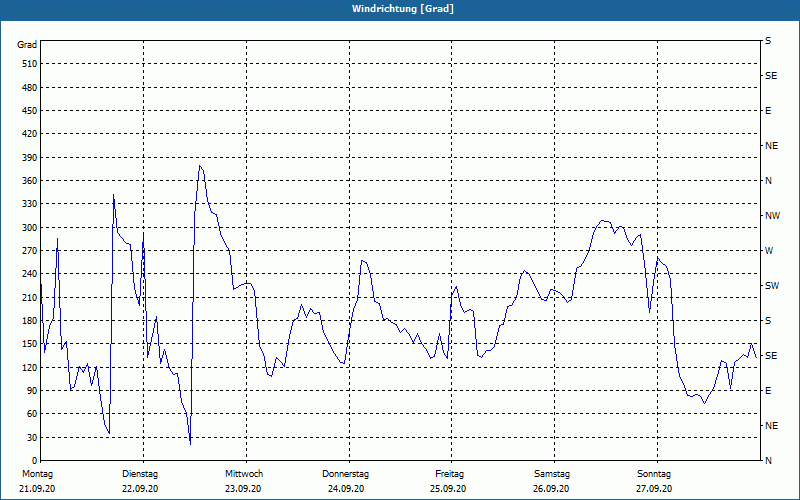
Task: Click the date '27.09.20'
Action: [654, 489]
